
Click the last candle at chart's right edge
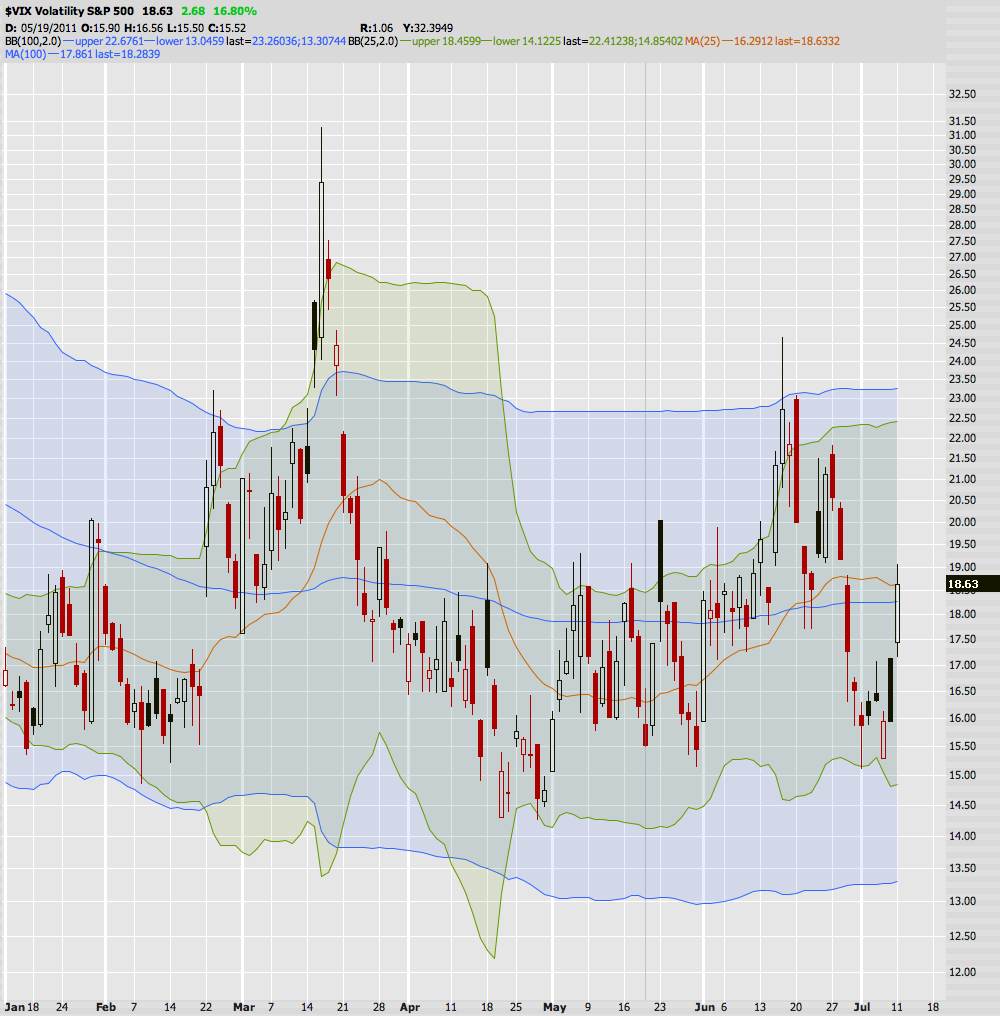pyautogui.click(x=898, y=612)
